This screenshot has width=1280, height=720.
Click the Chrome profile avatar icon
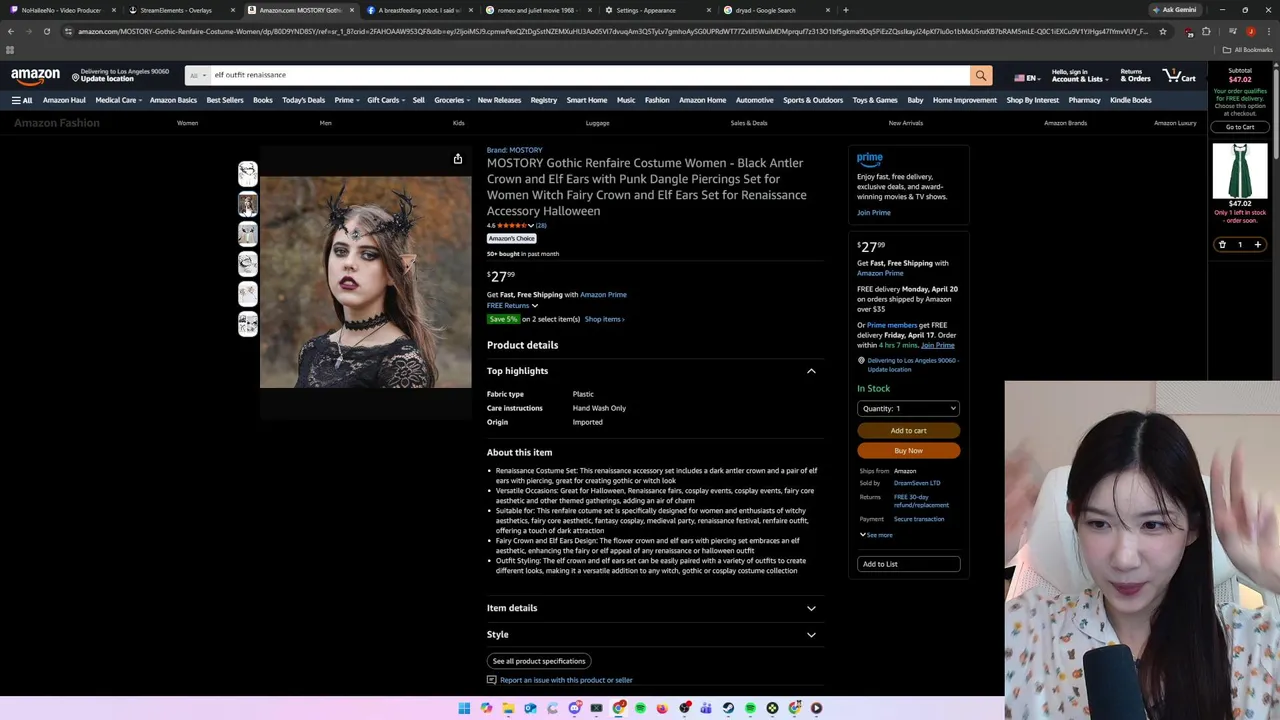(1250, 31)
